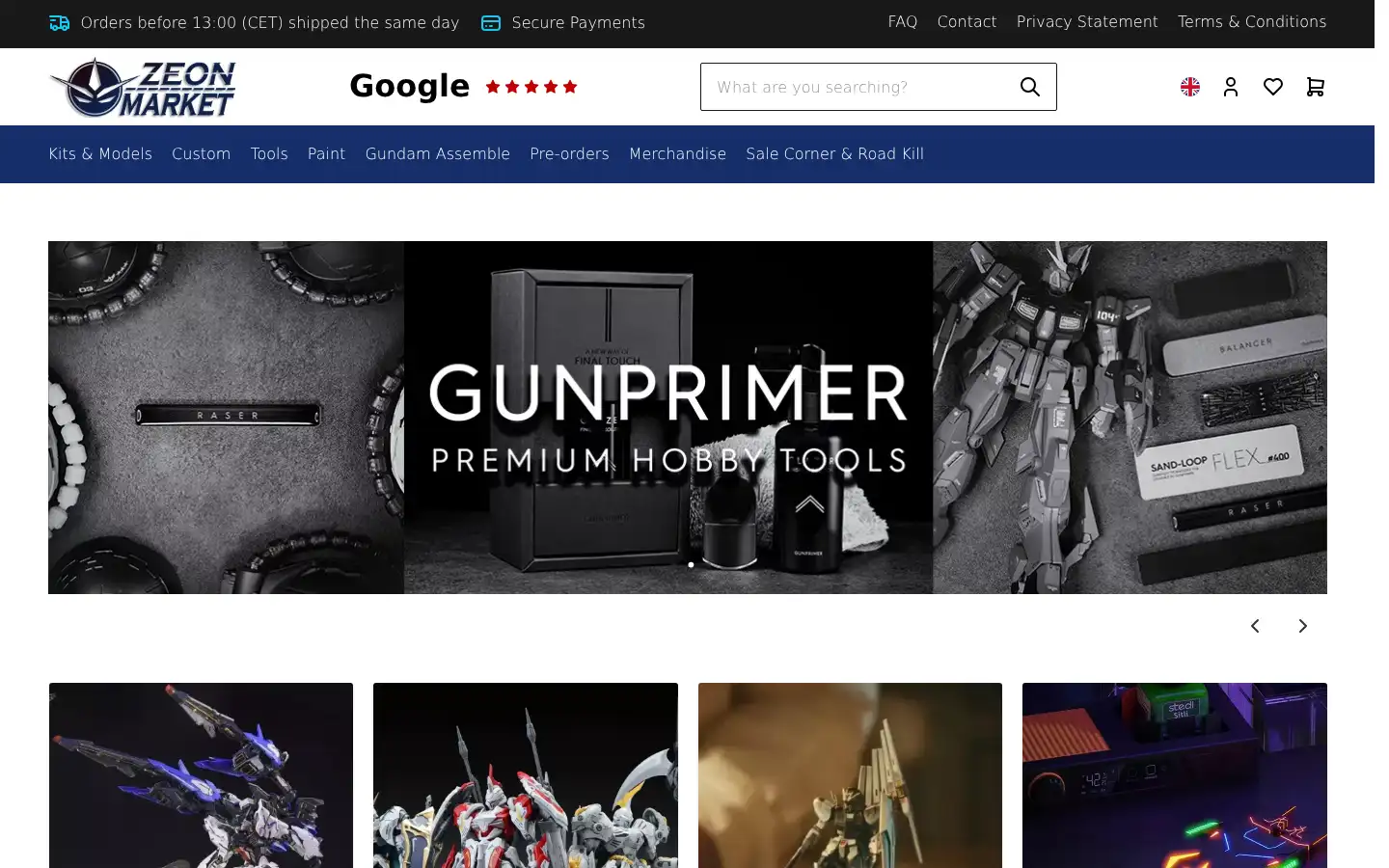Viewport: 1389px width, 868px height.
Task: Open the wishlist heart icon
Action: coord(1273,87)
